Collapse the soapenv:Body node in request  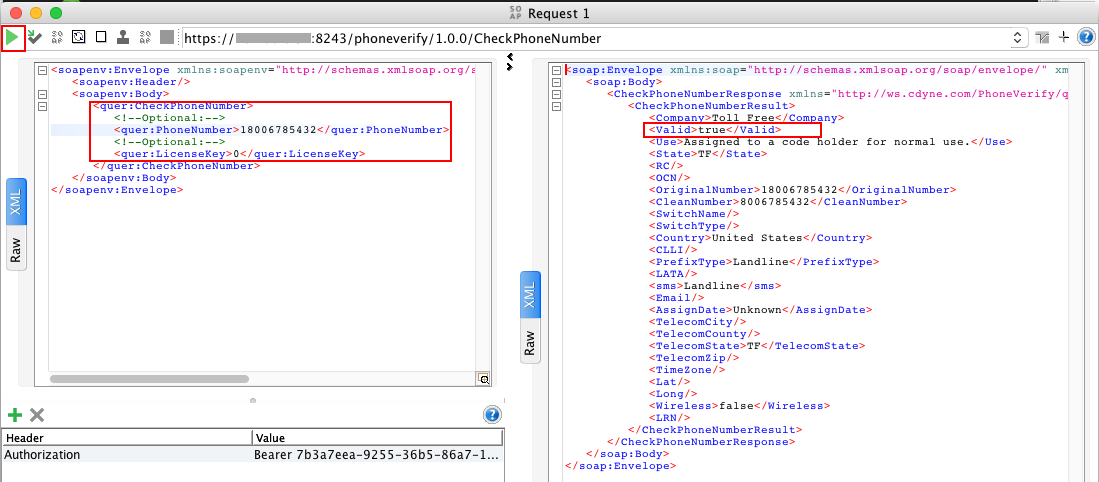coord(41,93)
